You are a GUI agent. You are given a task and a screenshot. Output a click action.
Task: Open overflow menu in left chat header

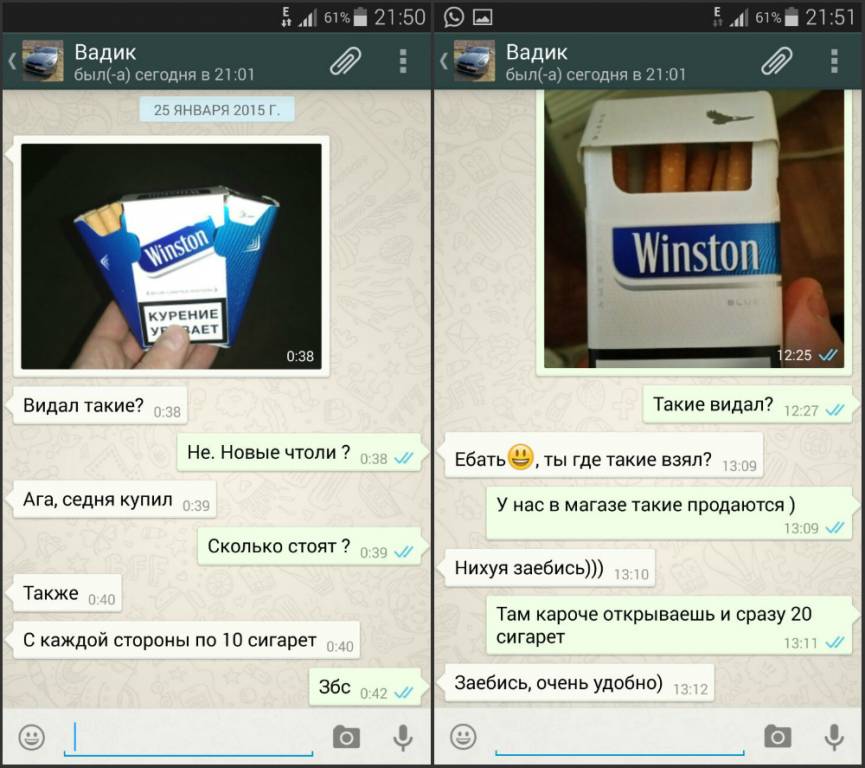pos(403,61)
